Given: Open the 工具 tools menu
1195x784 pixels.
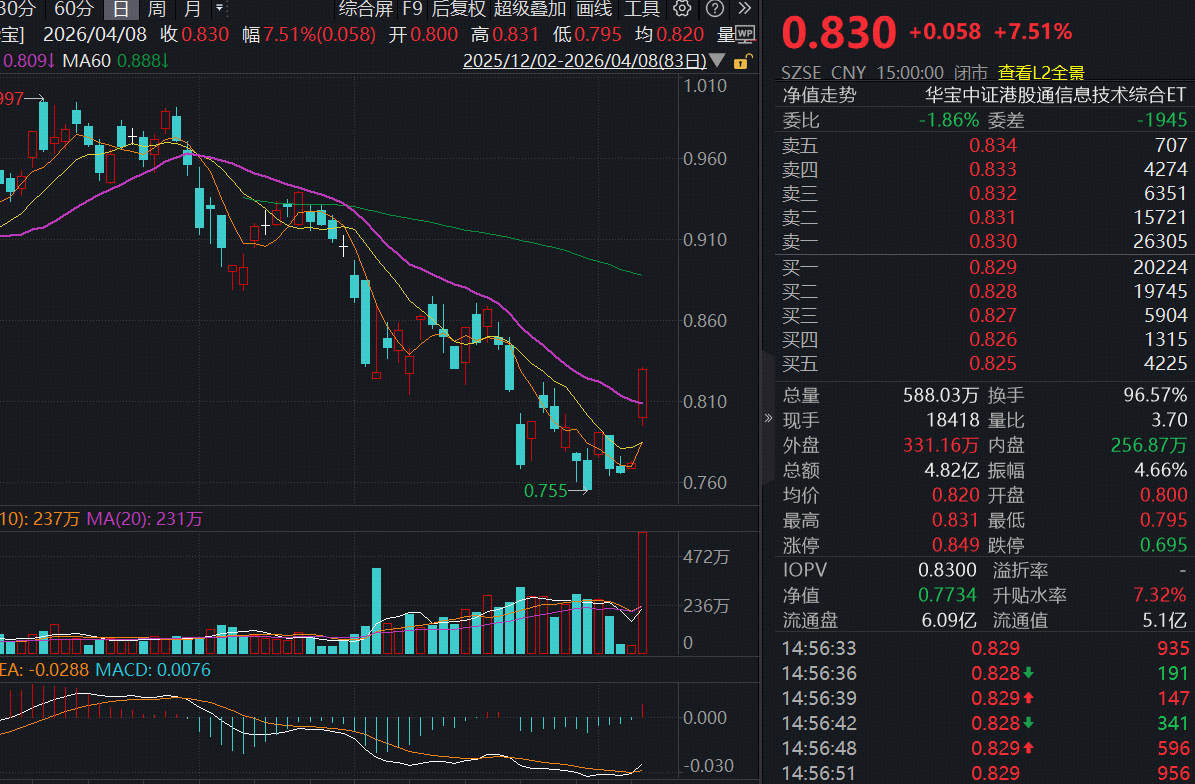Looking at the screenshot, I should [x=642, y=10].
